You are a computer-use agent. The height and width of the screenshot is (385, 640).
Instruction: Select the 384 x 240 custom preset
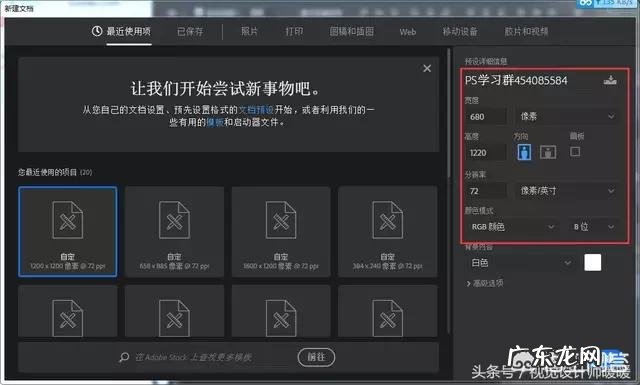point(388,231)
